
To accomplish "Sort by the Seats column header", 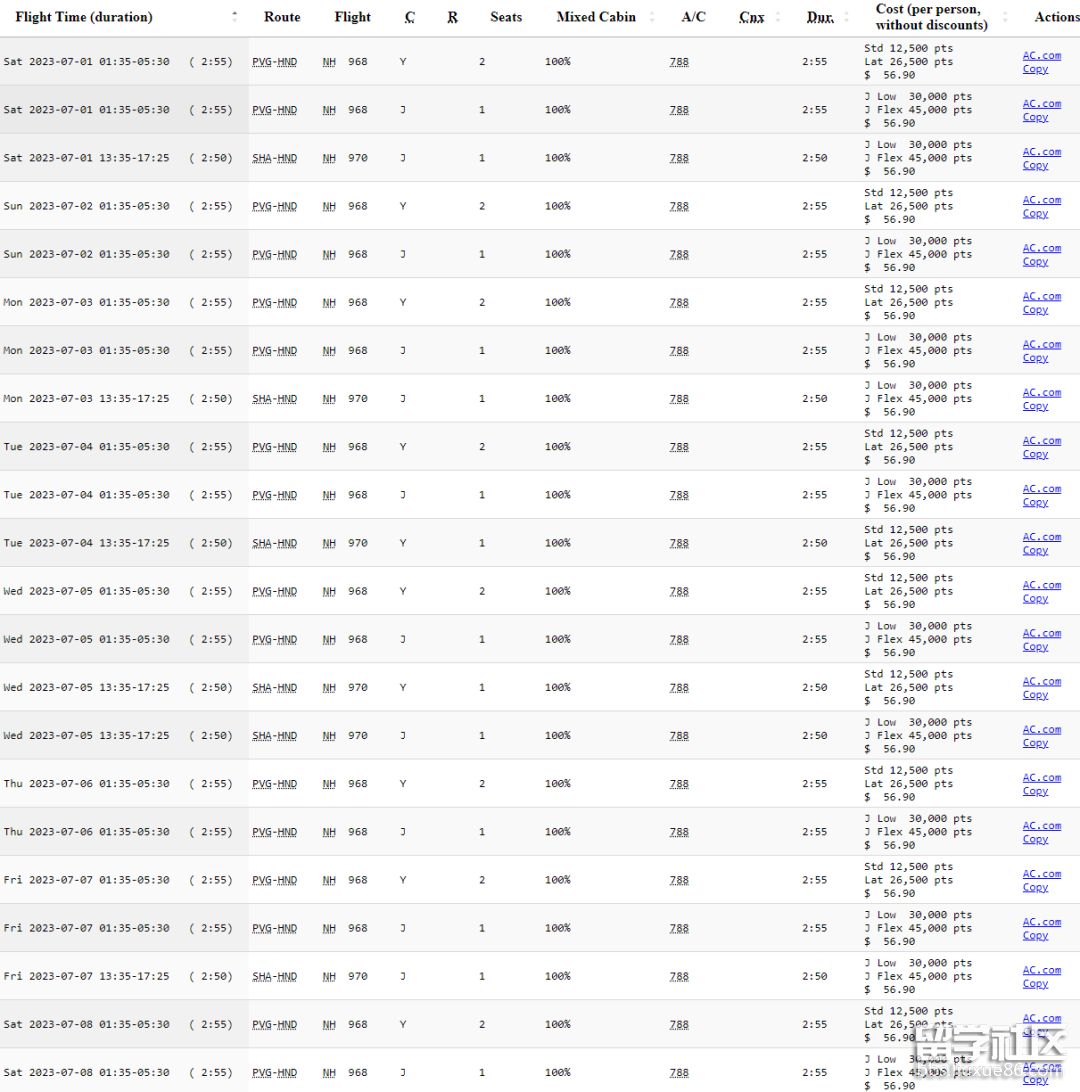I will pos(506,17).
